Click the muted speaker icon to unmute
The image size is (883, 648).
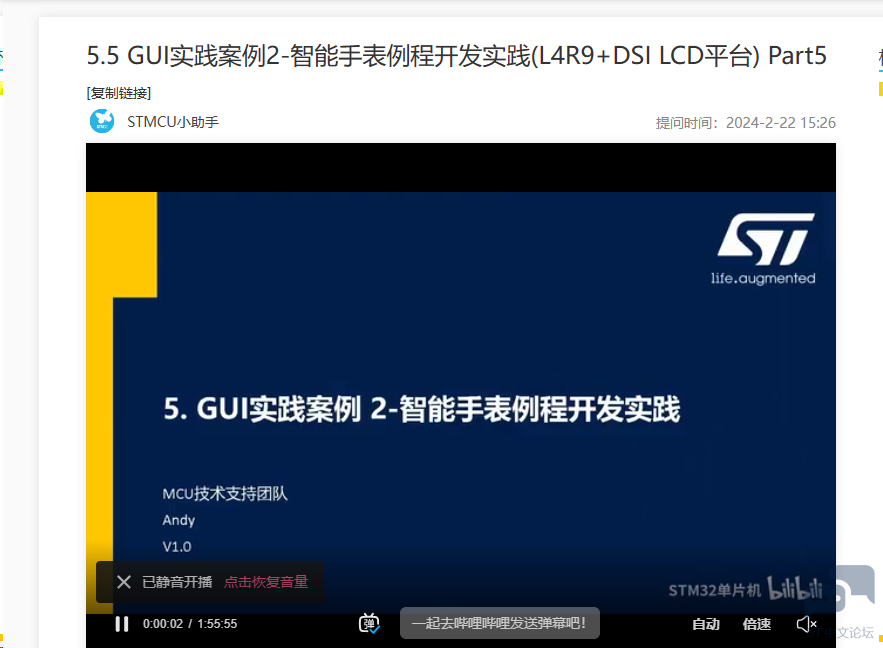tap(806, 624)
